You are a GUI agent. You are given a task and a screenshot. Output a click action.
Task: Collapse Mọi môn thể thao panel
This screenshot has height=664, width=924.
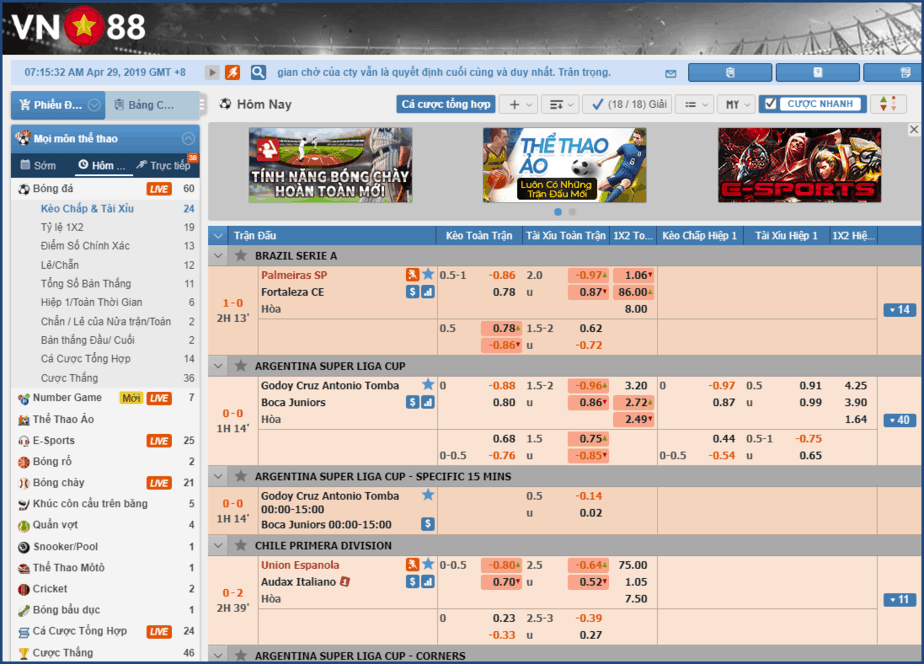188,138
